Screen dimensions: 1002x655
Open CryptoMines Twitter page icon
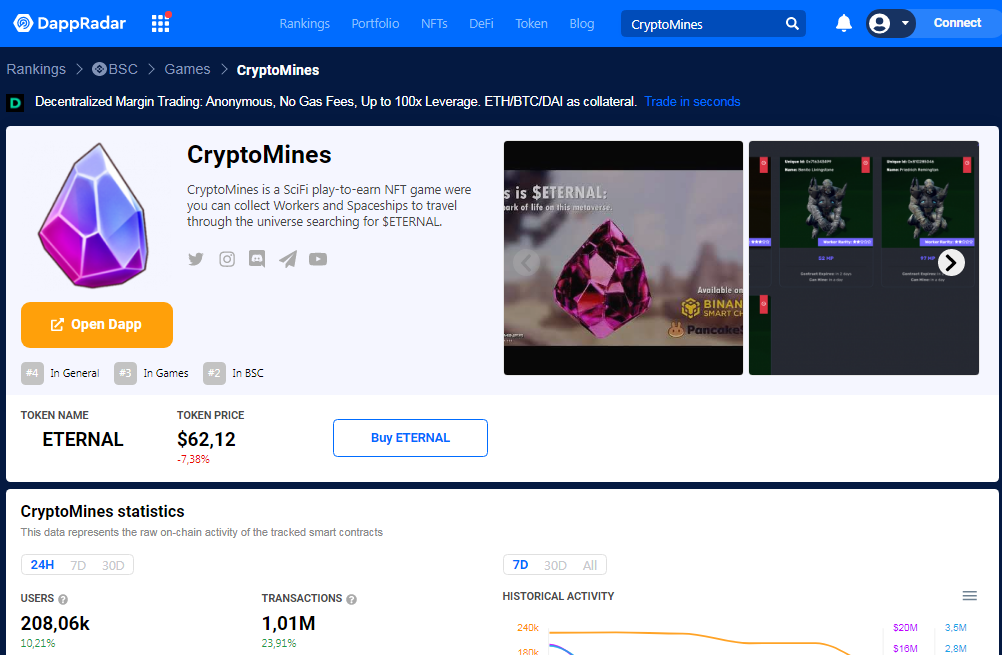196,259
